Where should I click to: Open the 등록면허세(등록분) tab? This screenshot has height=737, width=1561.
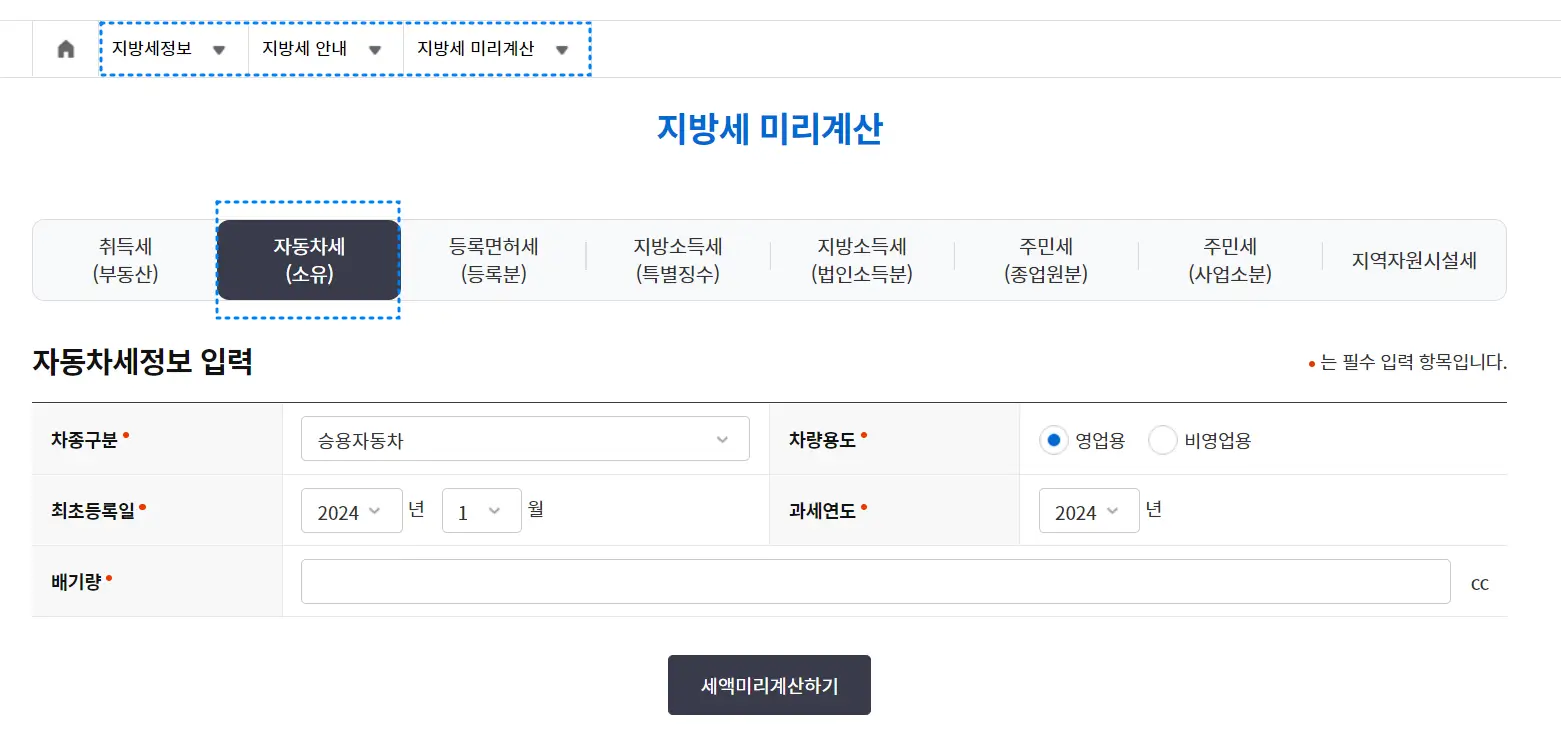pyautogui.click(x=494, y=259)
